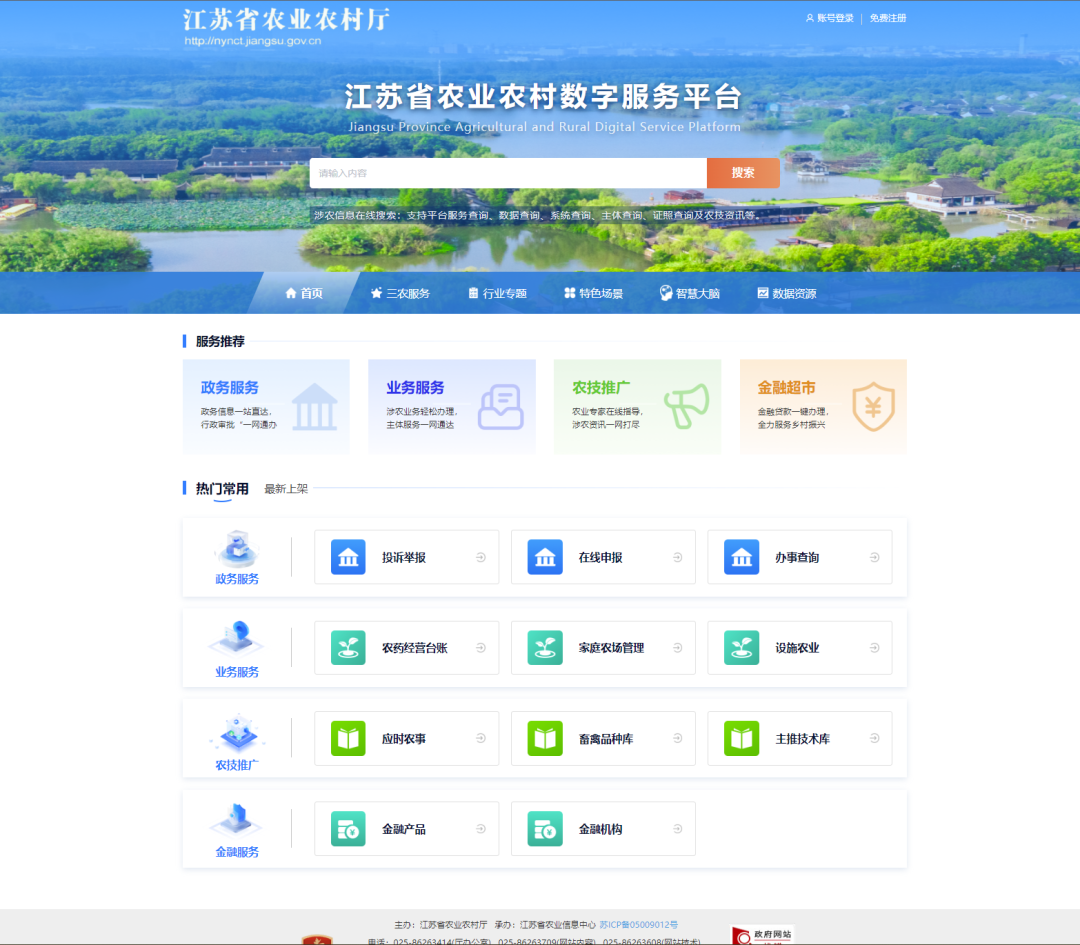
Task: Click the arrow beside 主推技术库
Action: pyautogui.click(x=874, y=739)
